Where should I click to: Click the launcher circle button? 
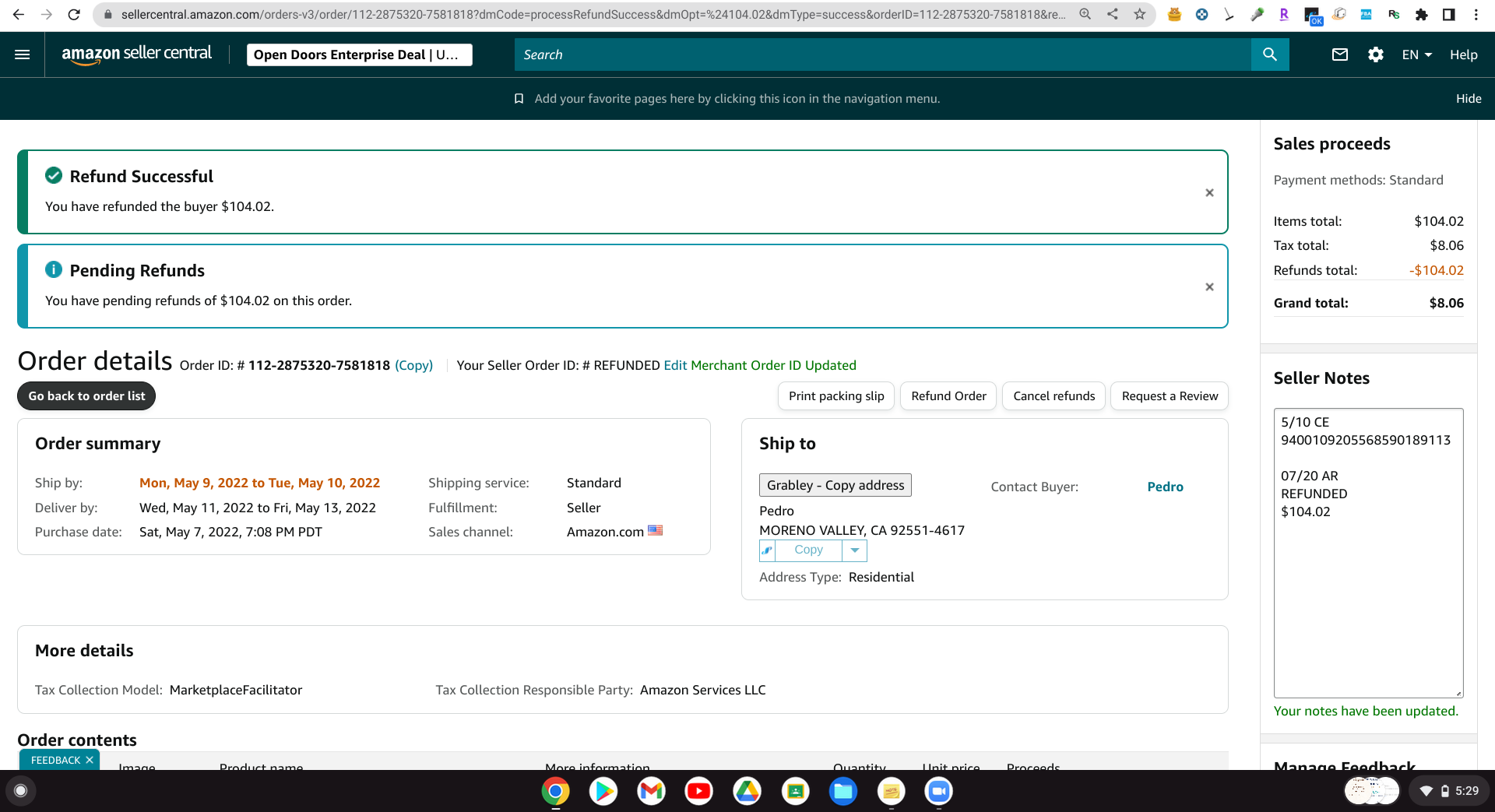coord(21,791)
